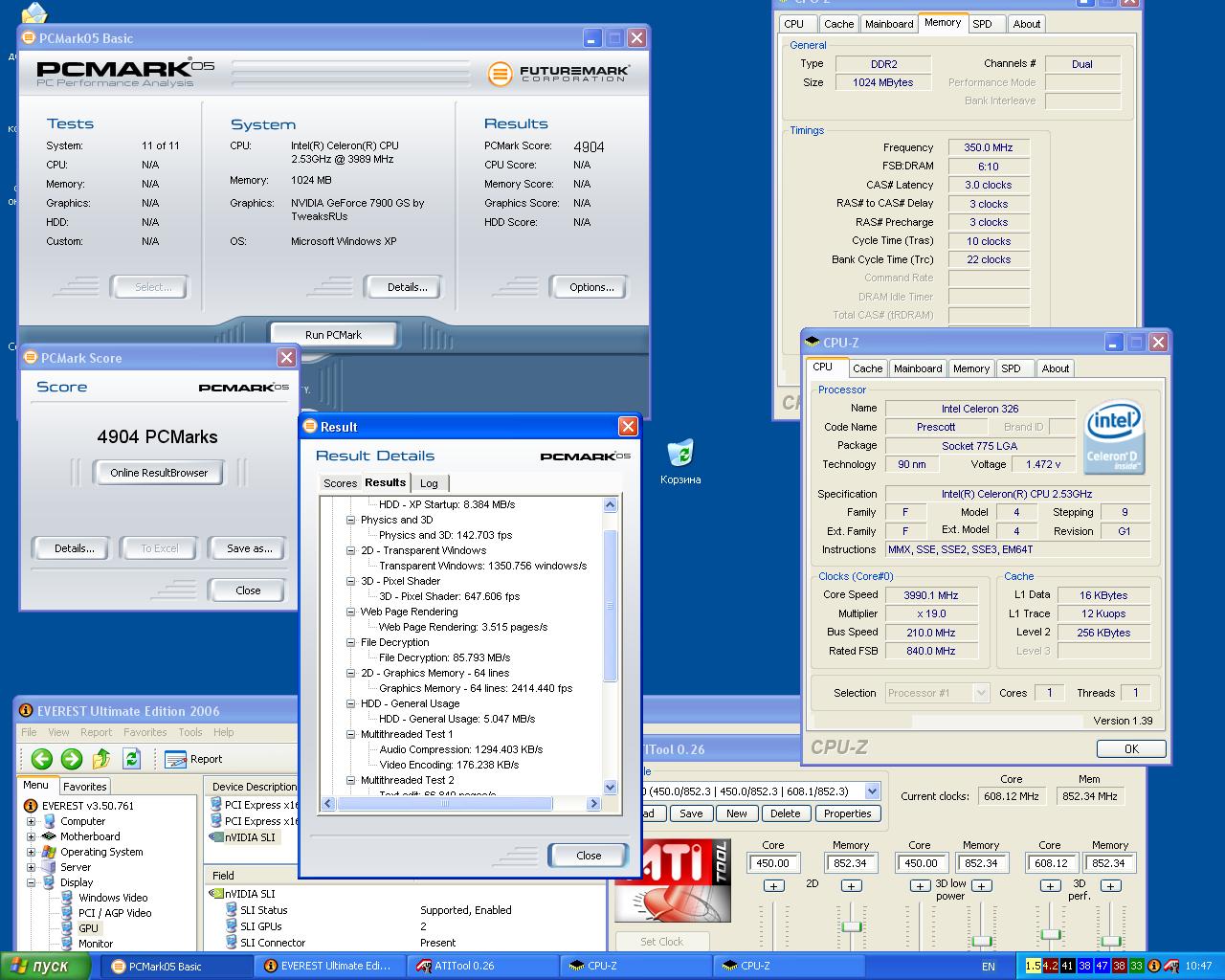Click OK in the CPU-Z window

pyautogui.click(x=1131, y=748)
